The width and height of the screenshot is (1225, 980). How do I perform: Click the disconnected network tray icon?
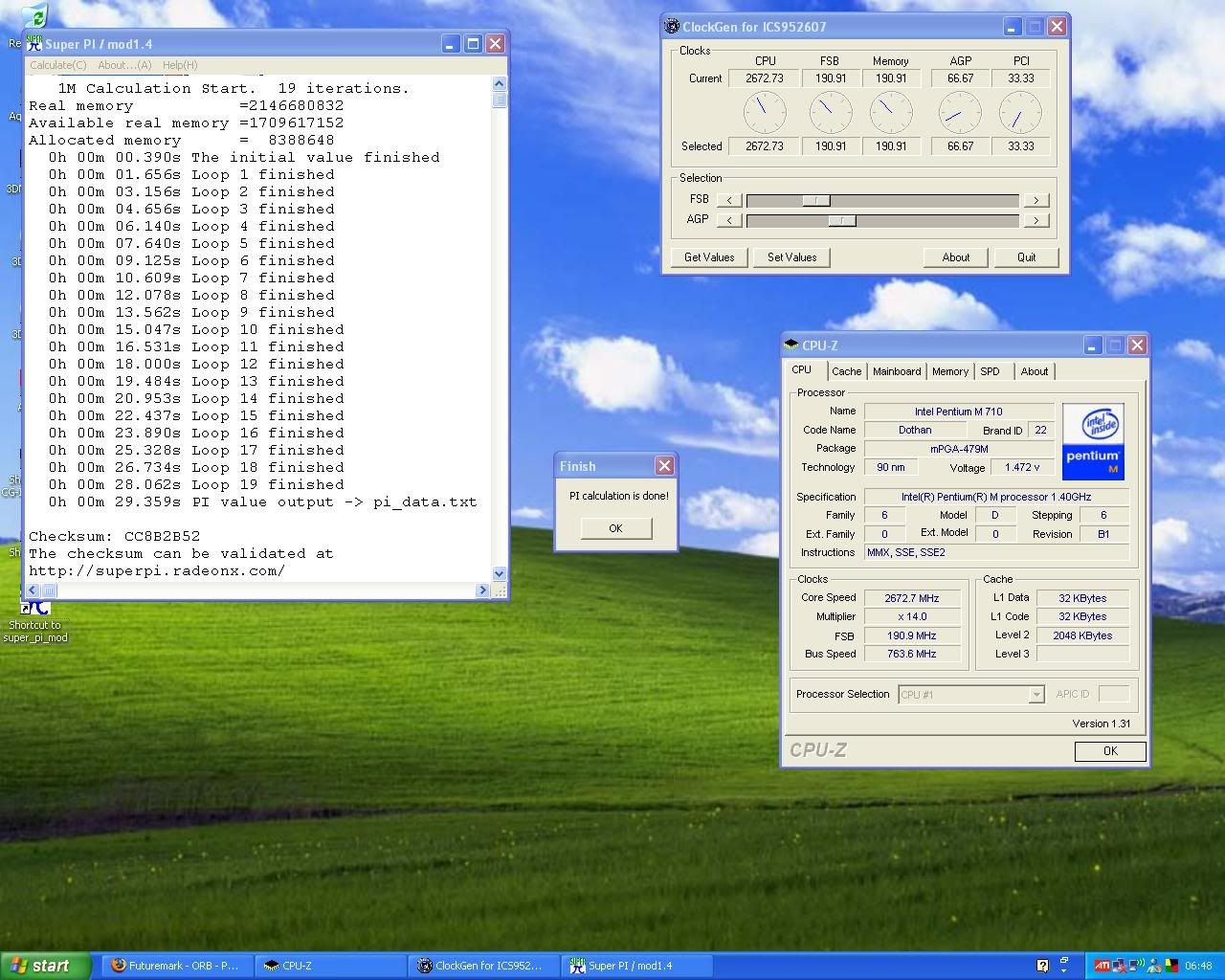point(1119,966)
